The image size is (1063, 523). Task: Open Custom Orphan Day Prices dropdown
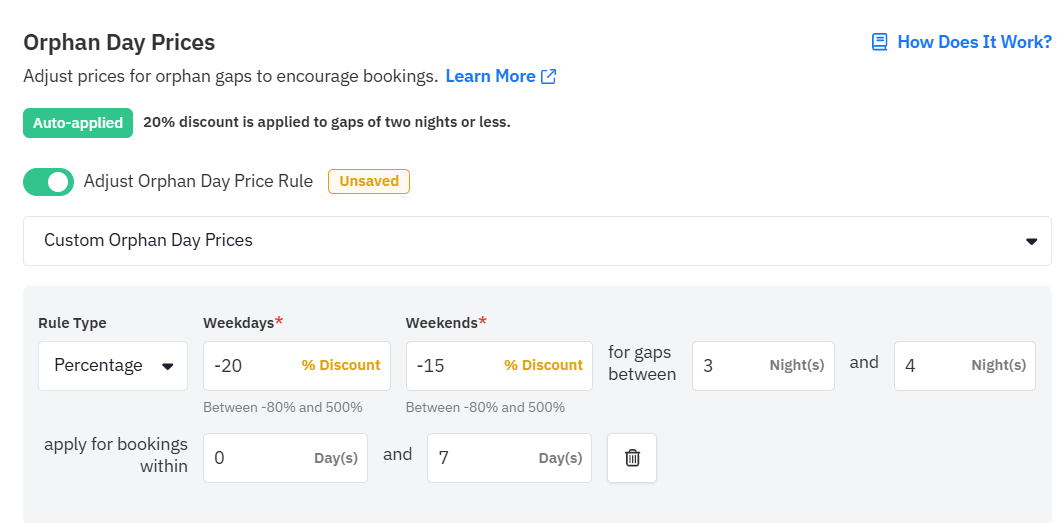[x=537, y=241]
